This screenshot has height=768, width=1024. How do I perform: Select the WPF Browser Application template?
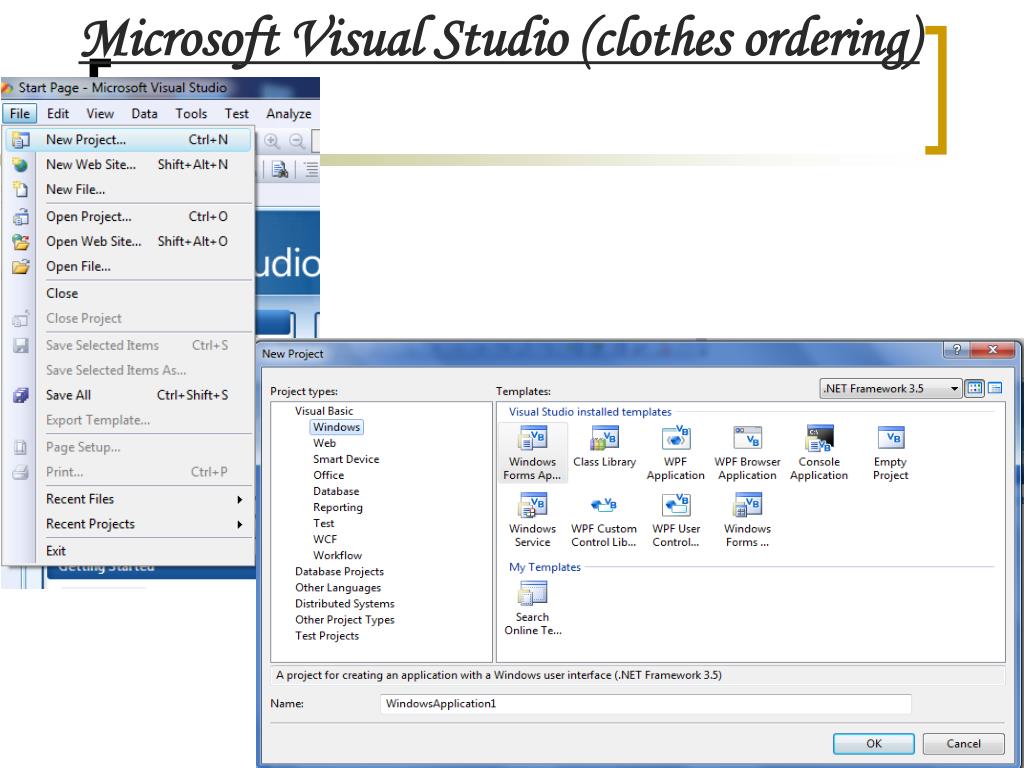tap(747, 453)
